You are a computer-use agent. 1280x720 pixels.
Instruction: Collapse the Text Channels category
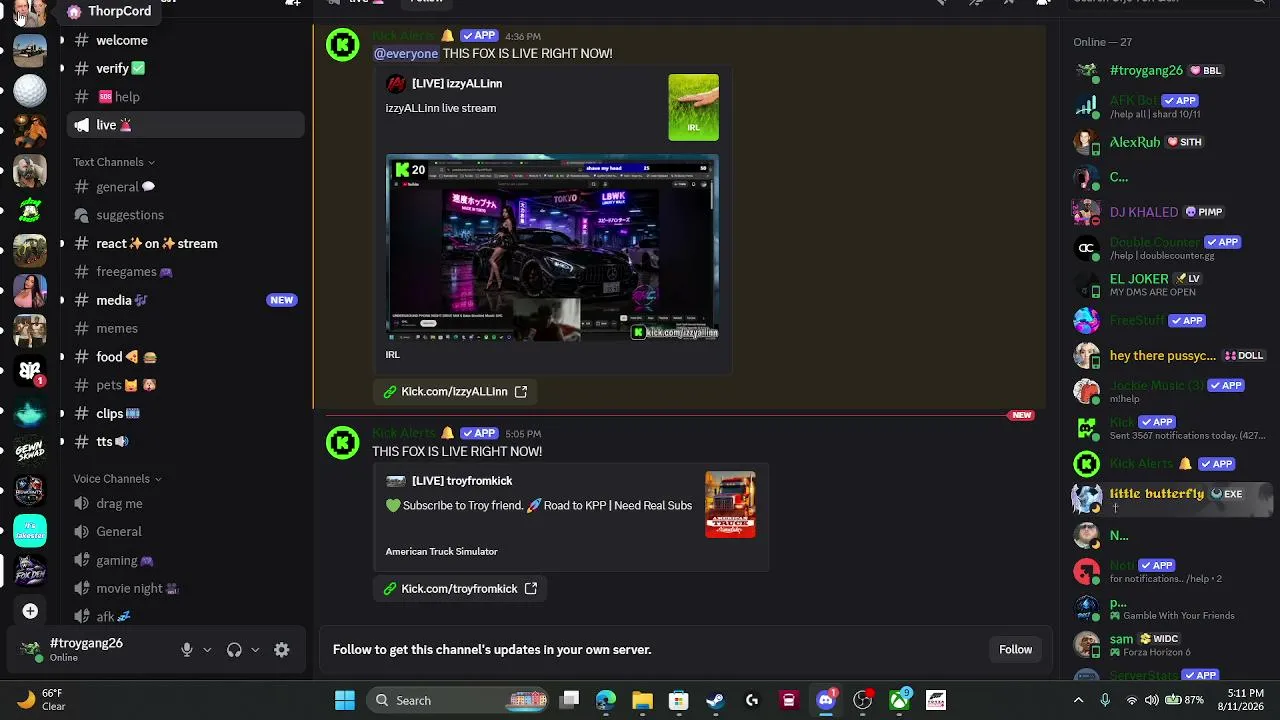click(x=114, y=162)
